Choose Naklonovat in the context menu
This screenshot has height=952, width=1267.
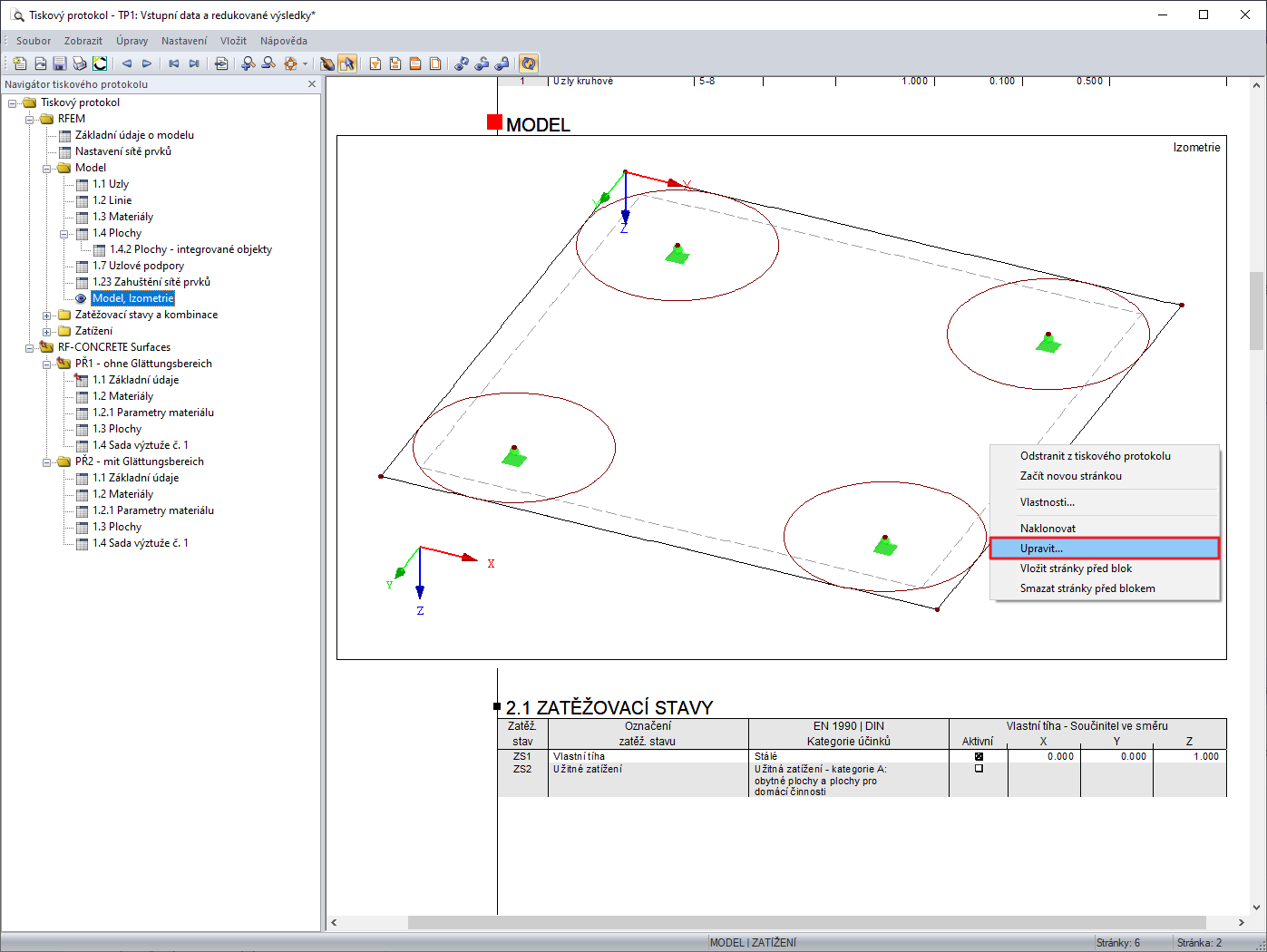[1105, 529]
